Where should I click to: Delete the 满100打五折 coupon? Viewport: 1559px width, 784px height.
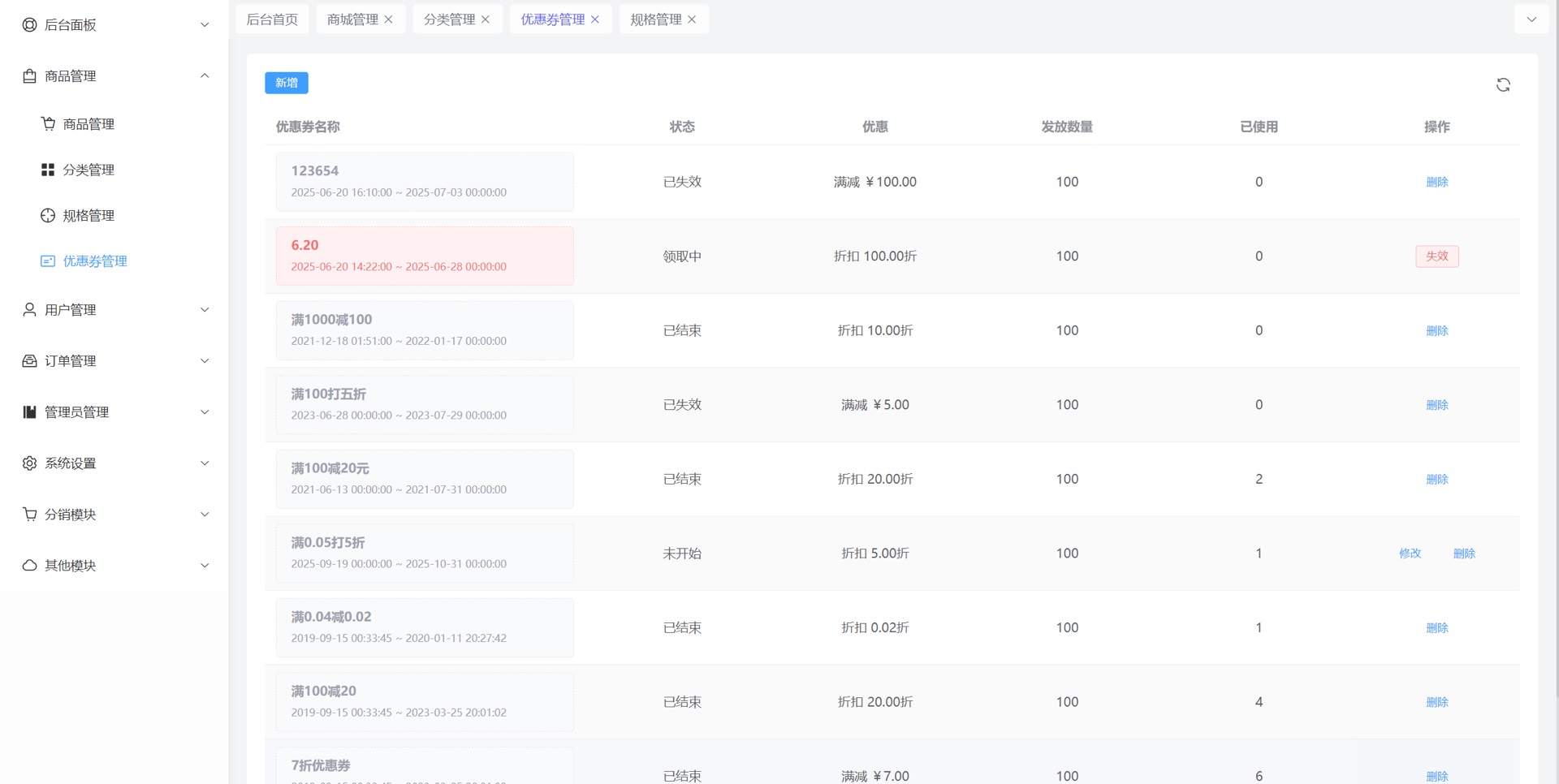[x=1437, y=405]
